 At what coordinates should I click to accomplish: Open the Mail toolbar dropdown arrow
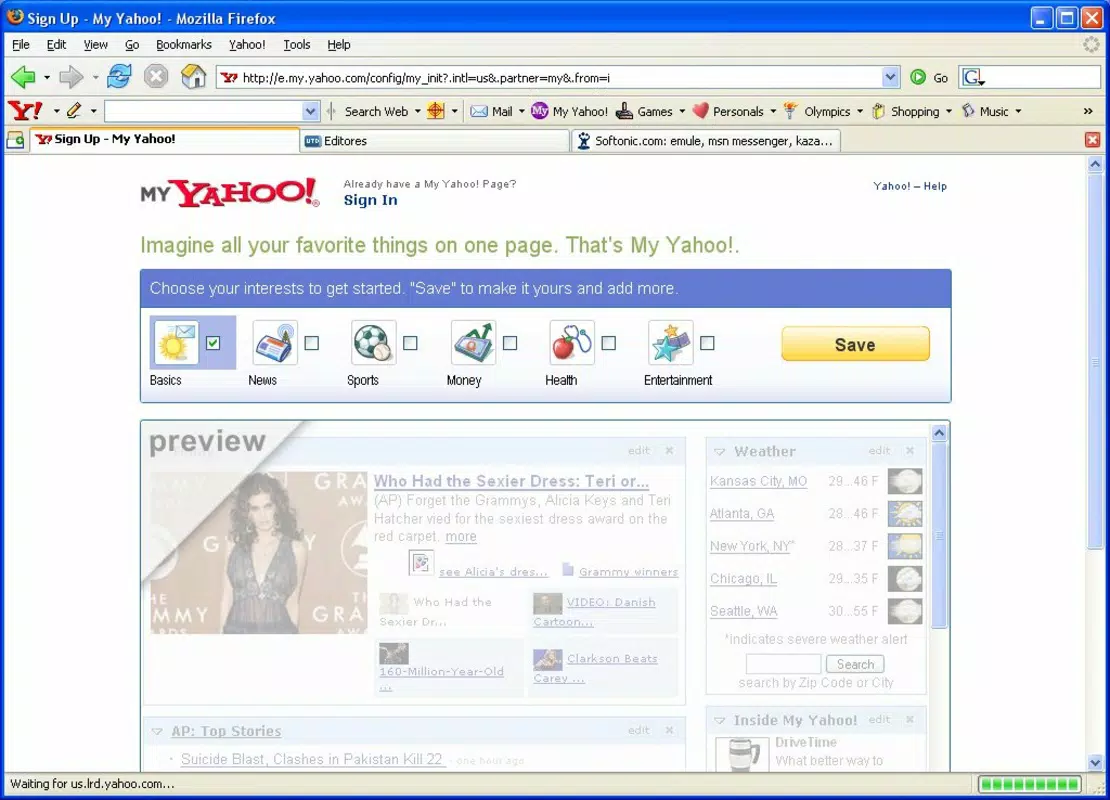522,111
